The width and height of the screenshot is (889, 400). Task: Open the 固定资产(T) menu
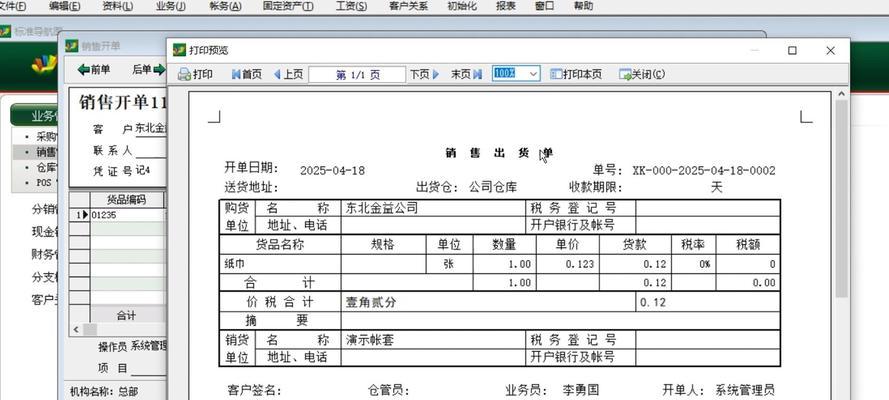click(288, 6)
